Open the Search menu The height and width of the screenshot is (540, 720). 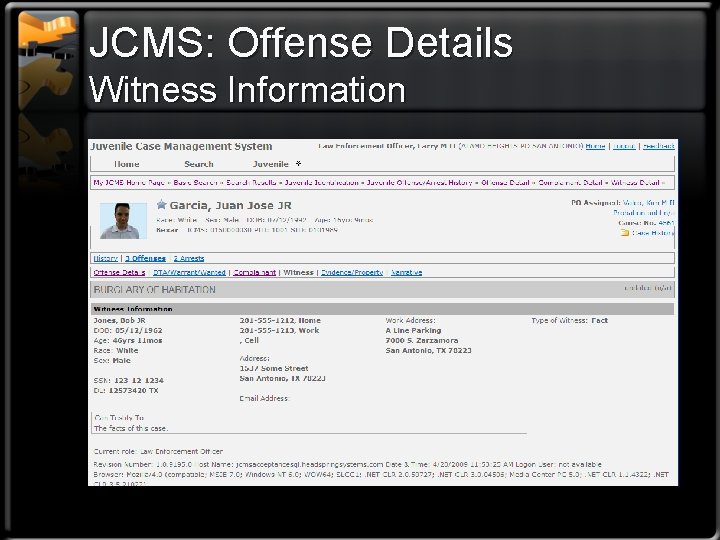click(199, 164)
